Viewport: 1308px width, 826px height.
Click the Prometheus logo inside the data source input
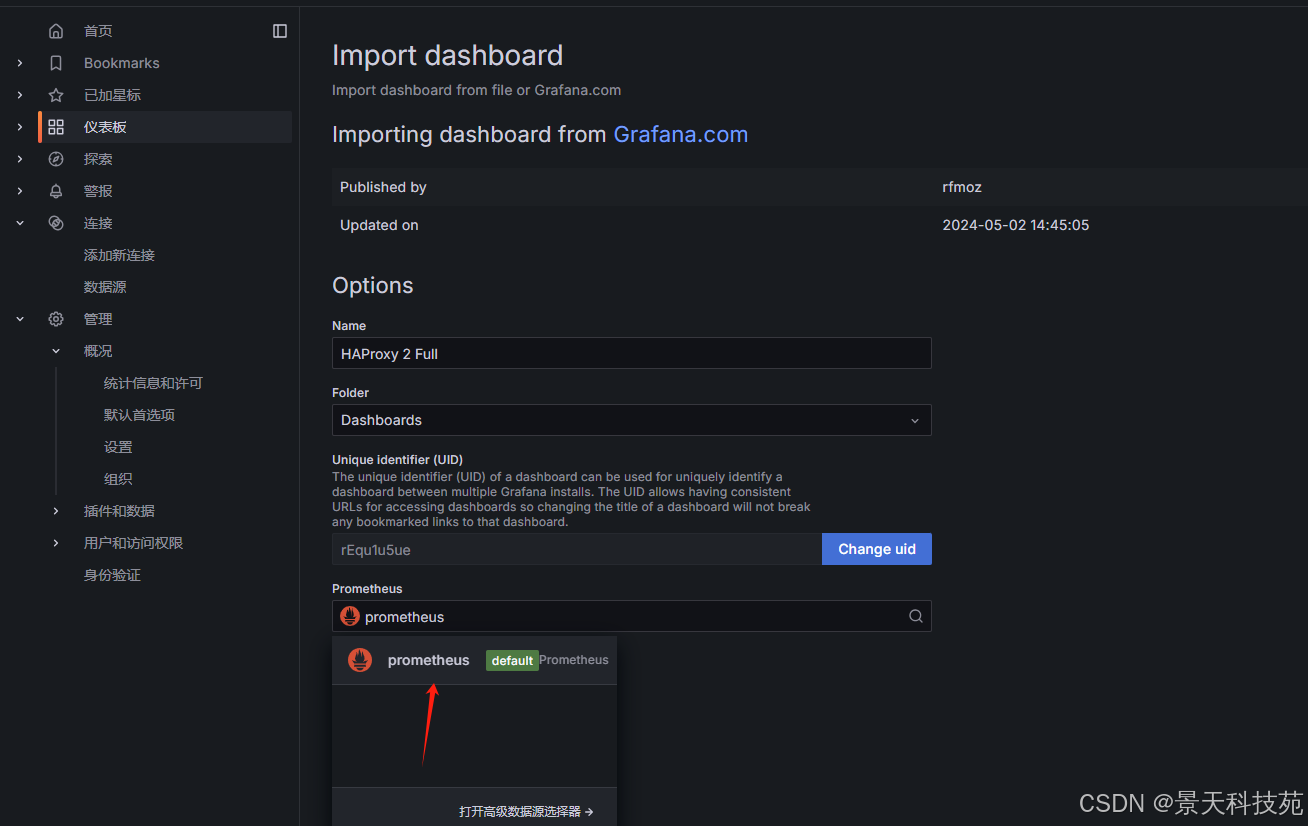[350, 616]
